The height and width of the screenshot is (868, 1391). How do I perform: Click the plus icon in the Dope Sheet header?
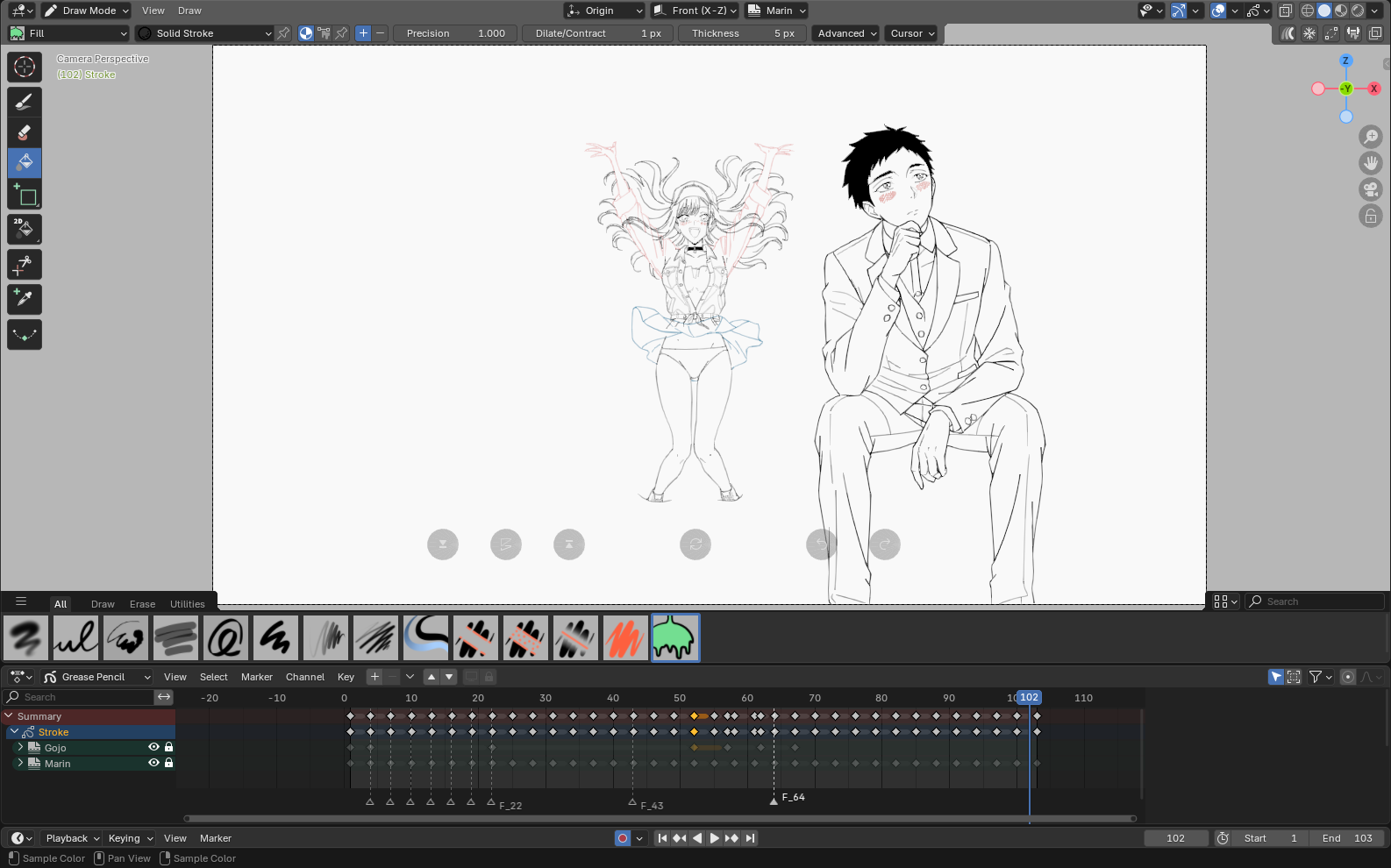374,677
